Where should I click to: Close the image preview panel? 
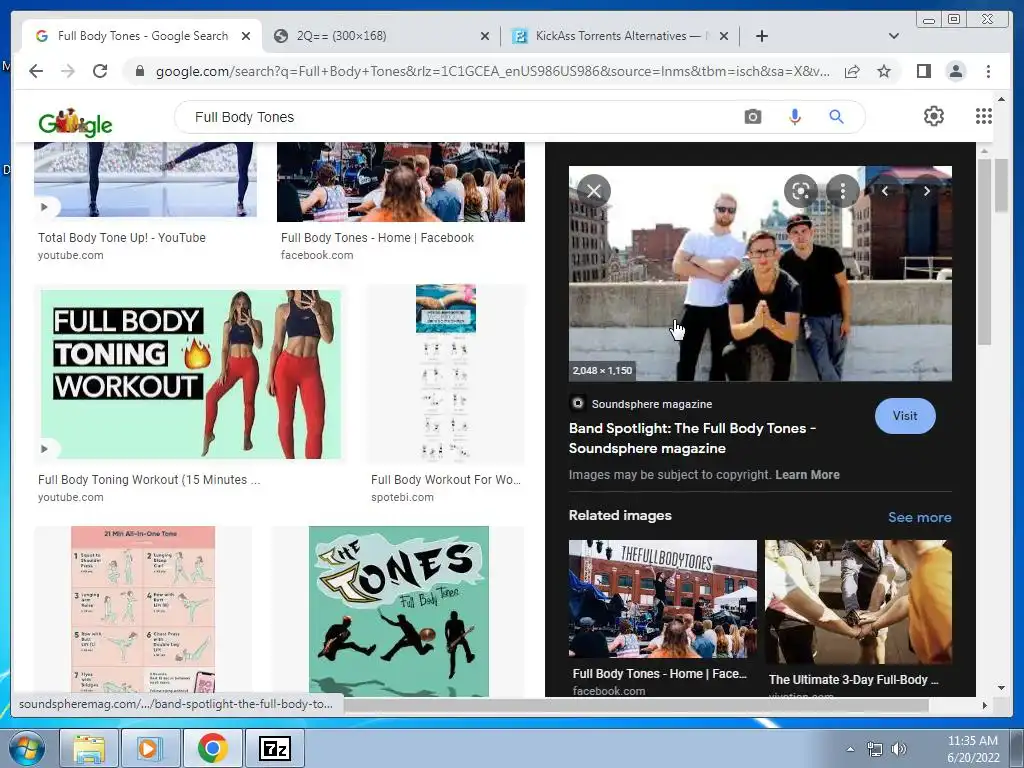click(594, 191)
